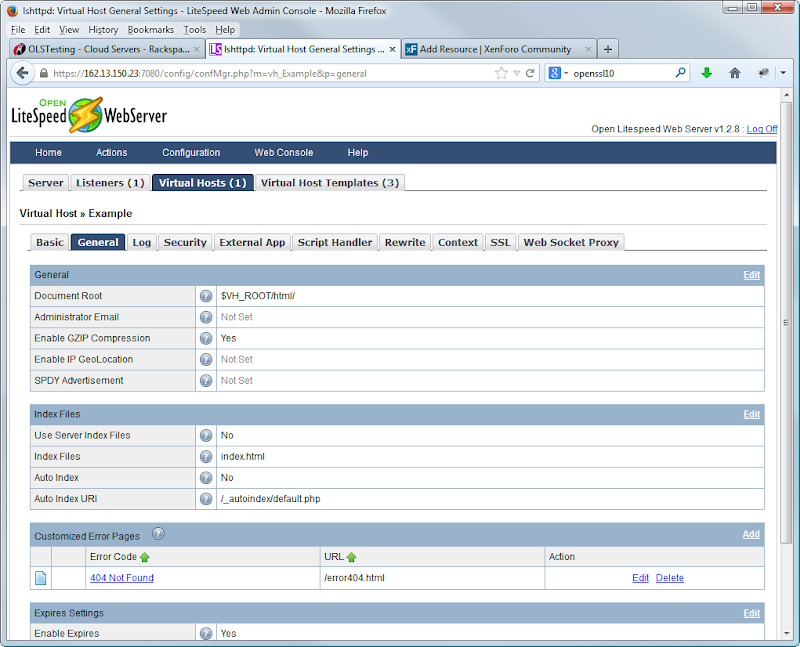This screenshot has height=647, width=800.
Task: Open the Script Handler sub-tab
Action: click(335, 242)
